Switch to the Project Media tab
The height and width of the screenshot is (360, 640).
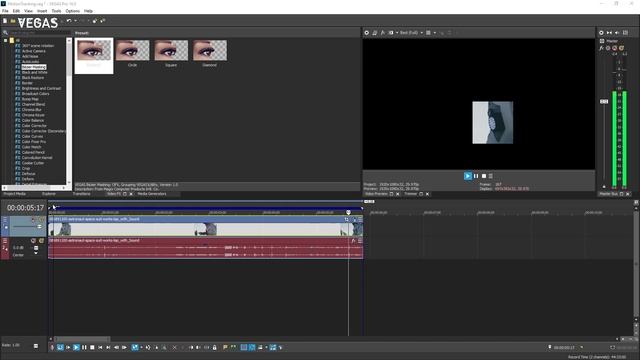click(15, 194)
